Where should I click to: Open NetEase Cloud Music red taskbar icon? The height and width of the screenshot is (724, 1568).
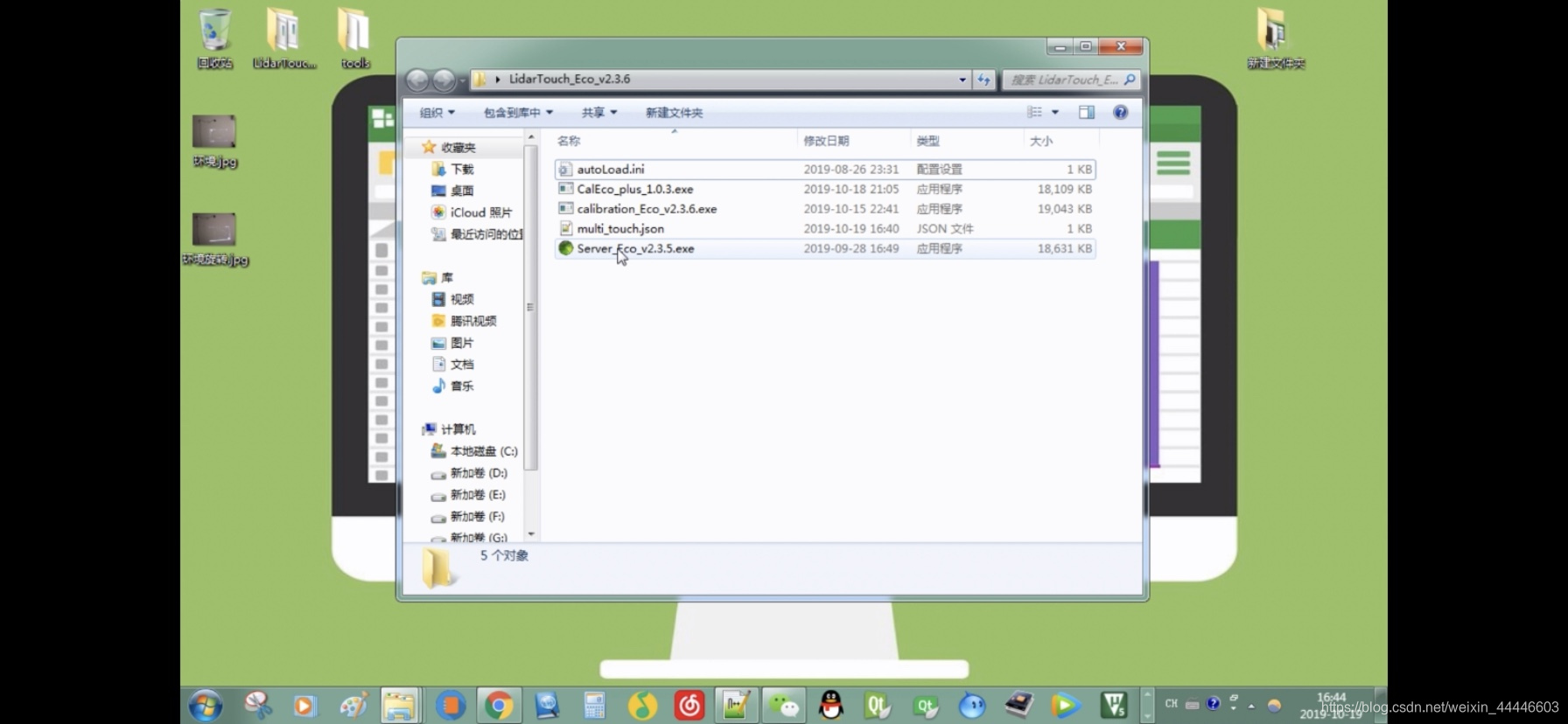point(689,706)
